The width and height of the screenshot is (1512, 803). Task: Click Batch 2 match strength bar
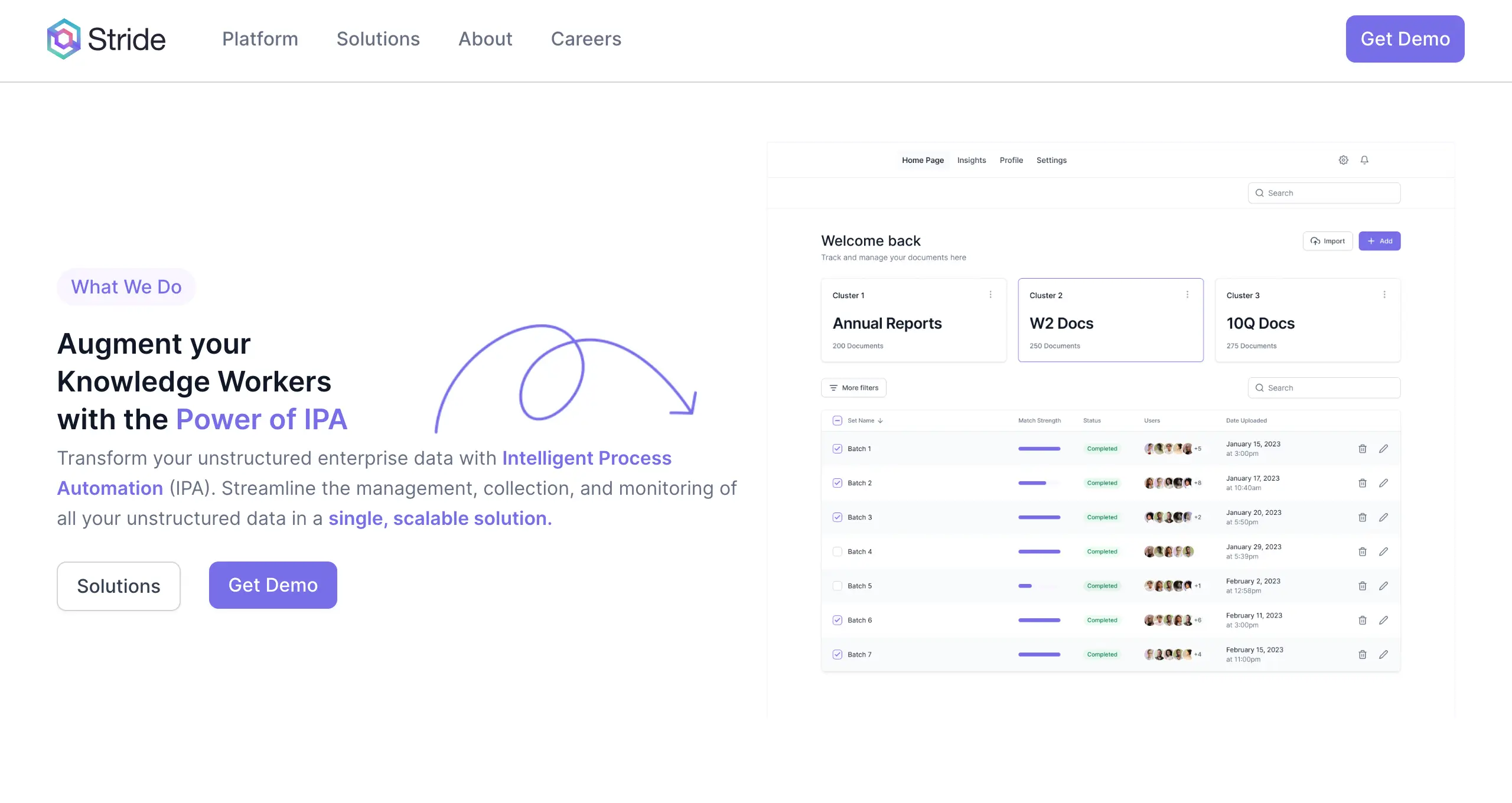point(1039,483)
